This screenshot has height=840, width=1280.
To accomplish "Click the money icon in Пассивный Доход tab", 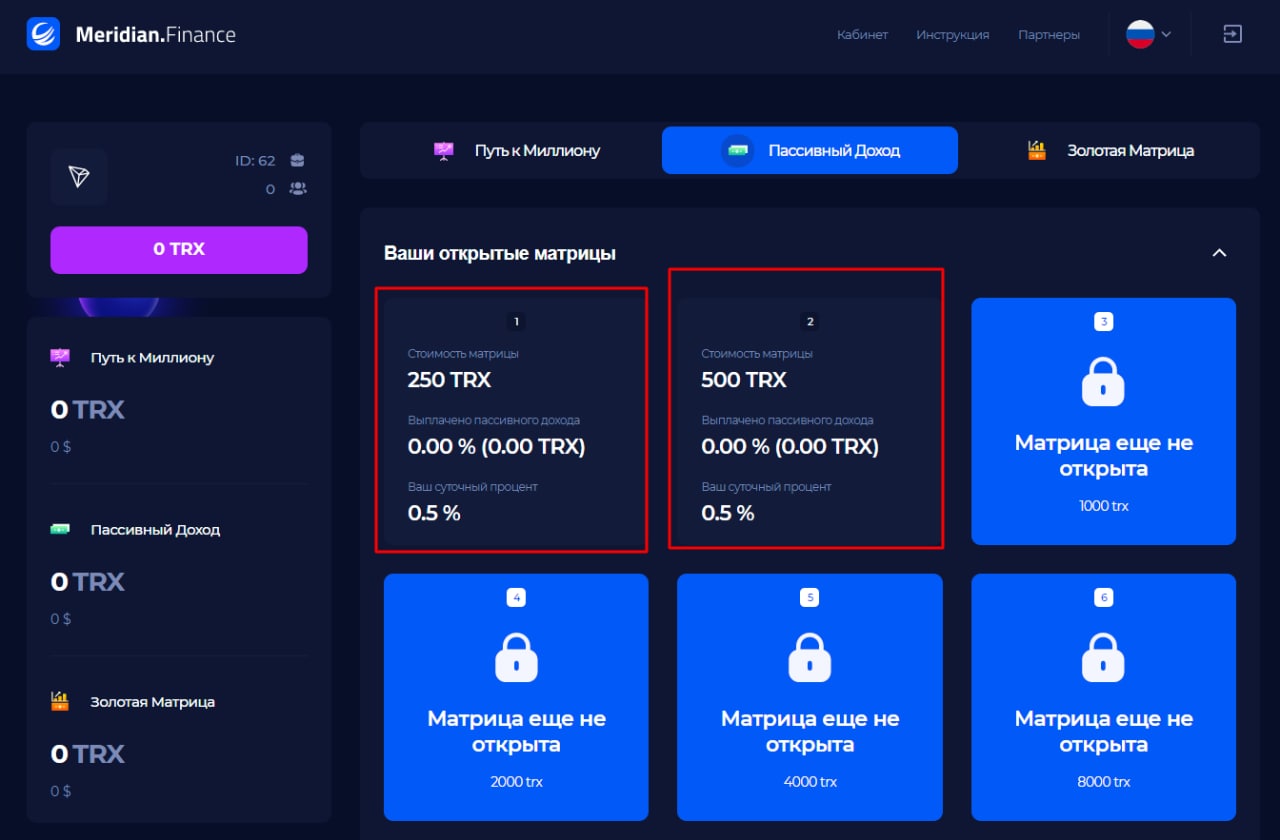I will [x=738, y=151].
